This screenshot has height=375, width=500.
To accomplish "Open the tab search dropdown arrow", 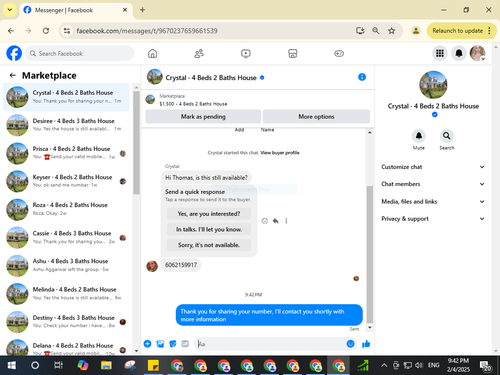I will click(10, 10).
